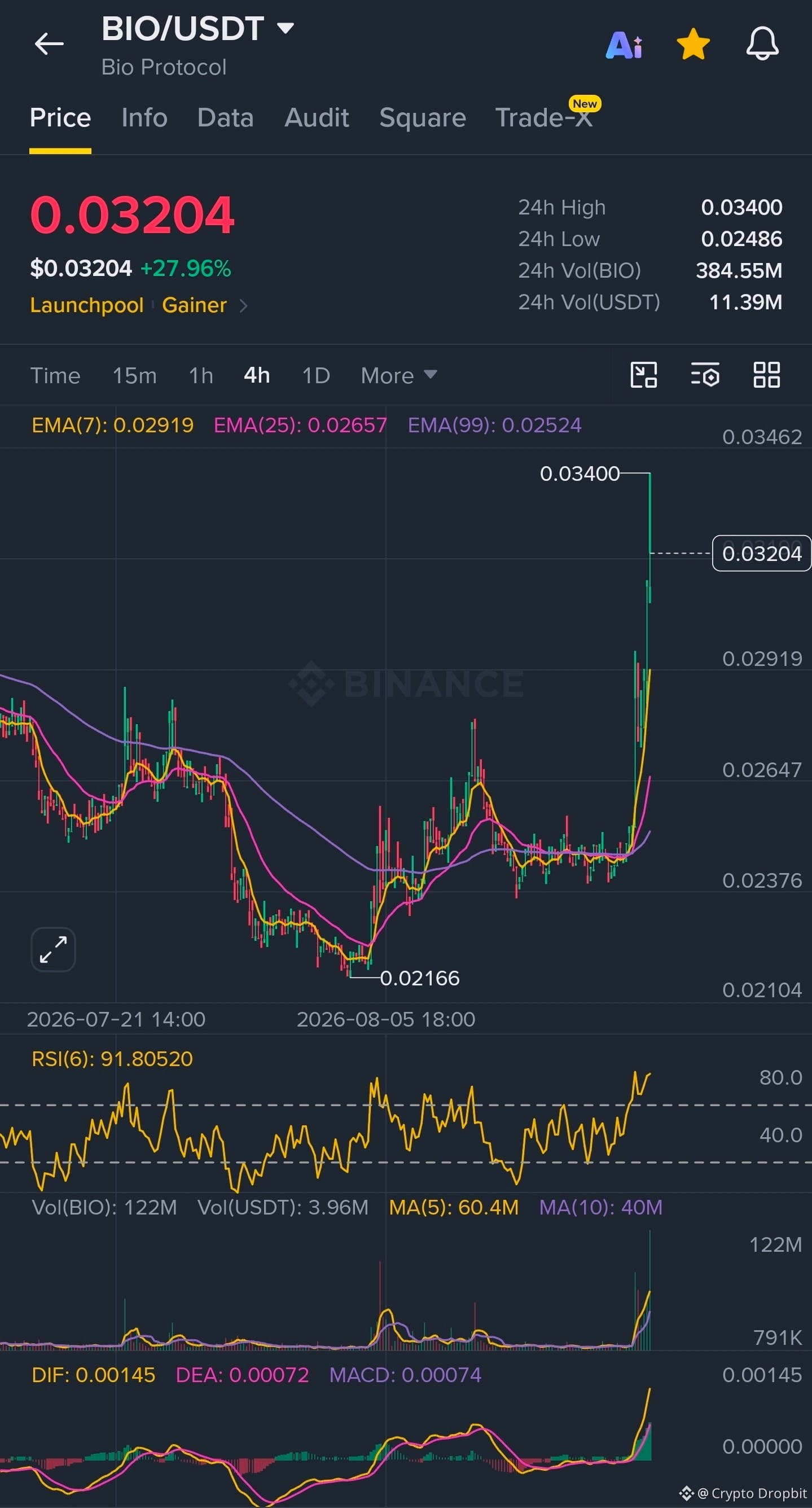Open the four-square grid layout icon
Screen dimensions: 812x1508
(766, 375)
